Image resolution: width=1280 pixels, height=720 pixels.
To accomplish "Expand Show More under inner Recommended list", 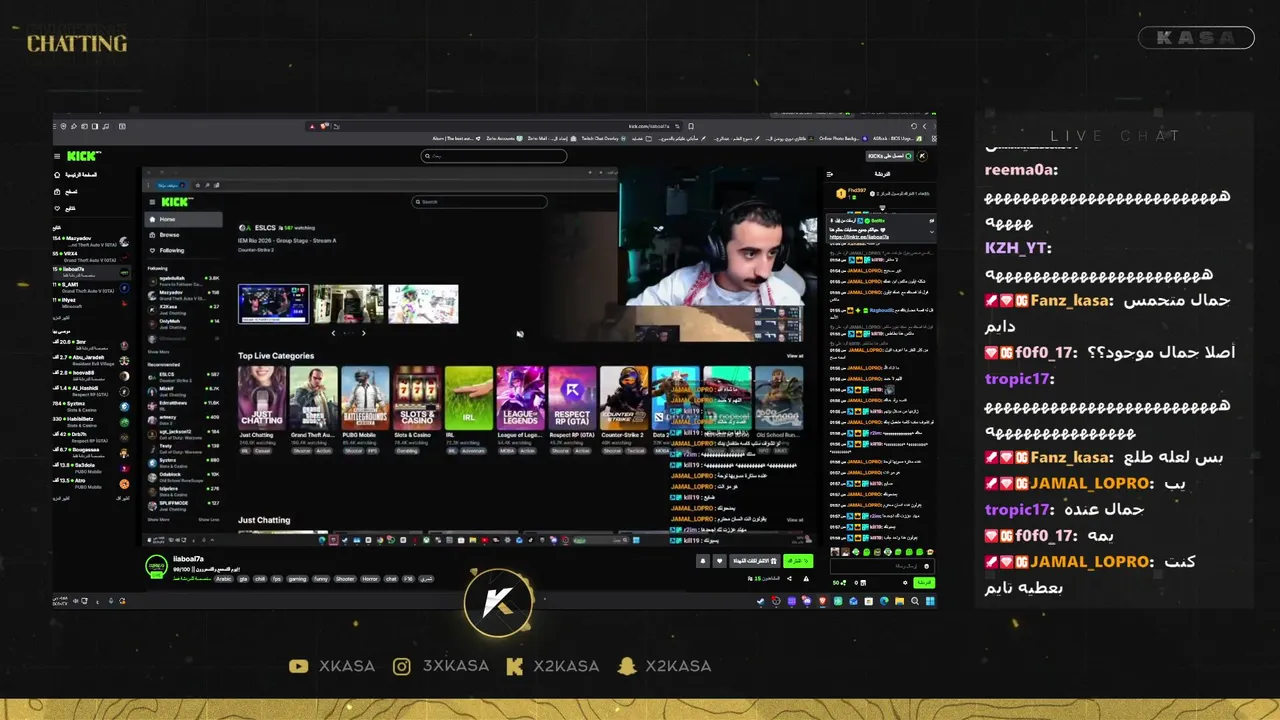I will pos(159,519).
